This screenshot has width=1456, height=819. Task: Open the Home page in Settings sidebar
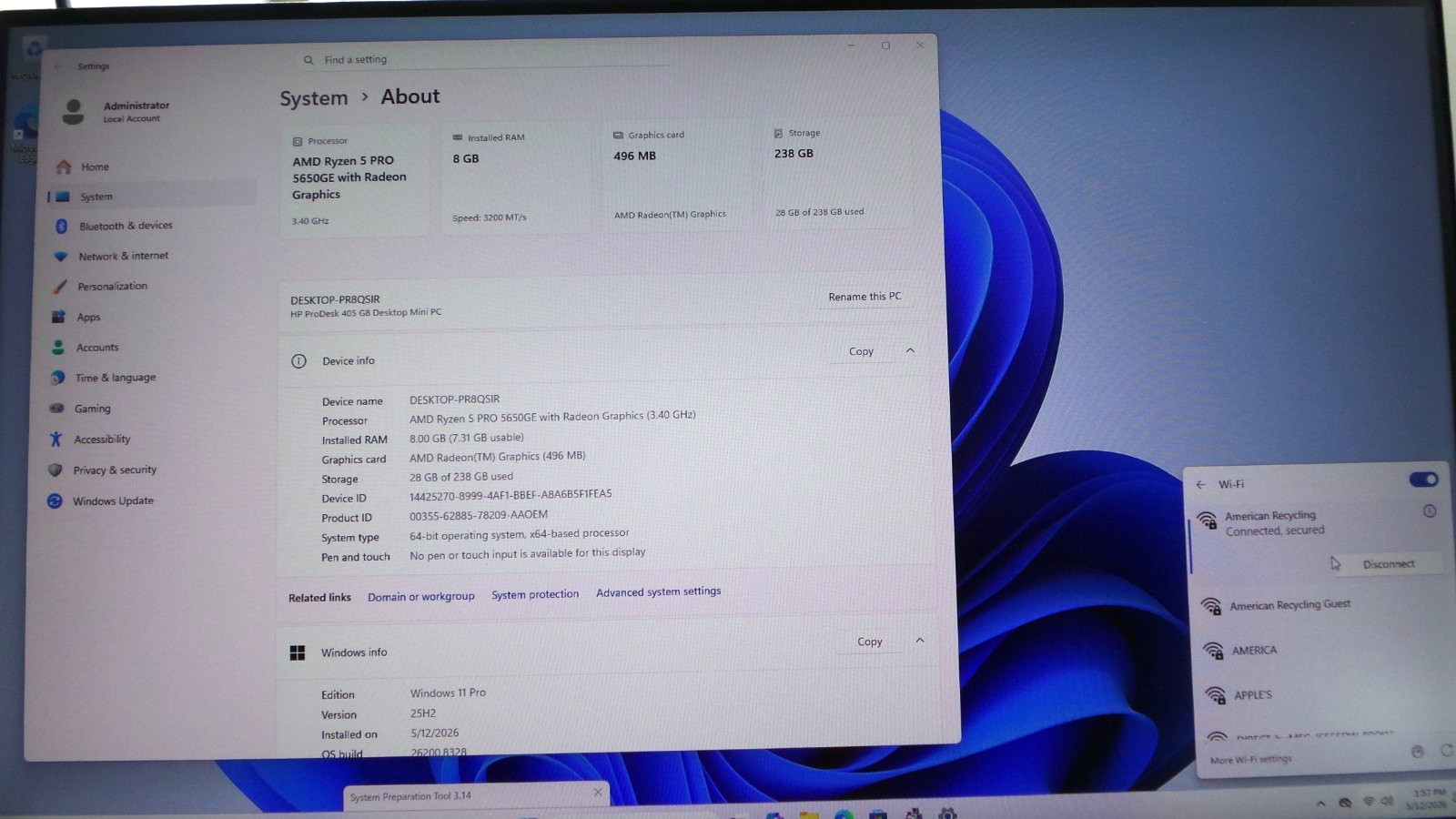point(150,167)
